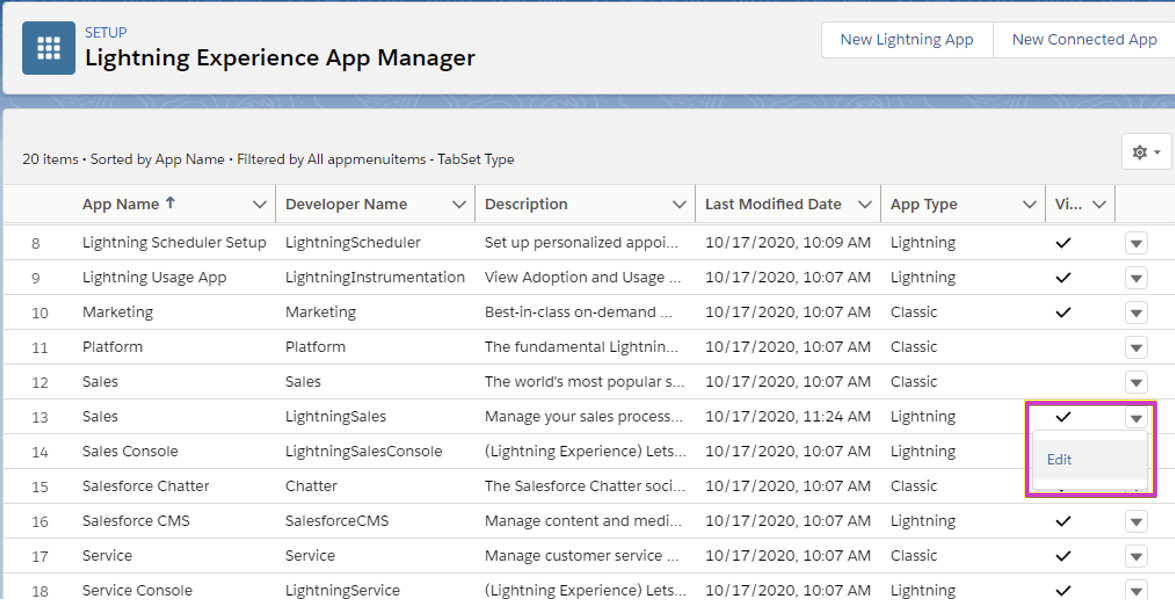
Task: Open row actions for Service app
Action: click(1136, 556)
